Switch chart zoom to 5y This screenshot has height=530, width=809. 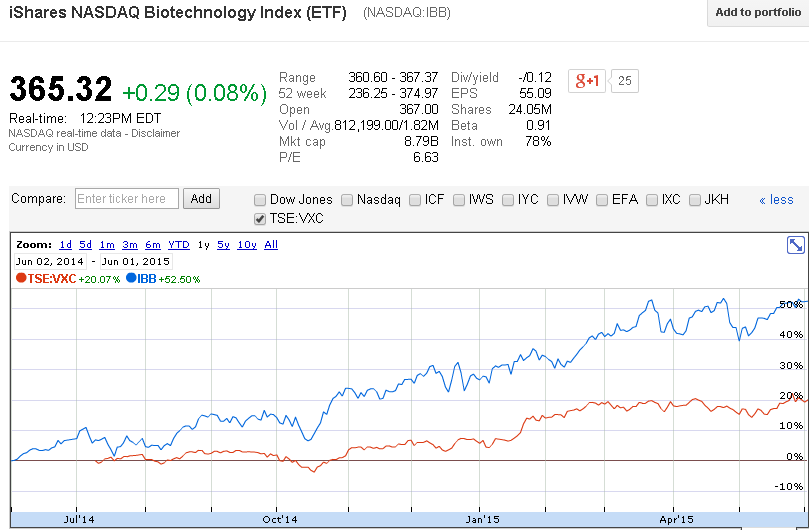pos(223,245)
